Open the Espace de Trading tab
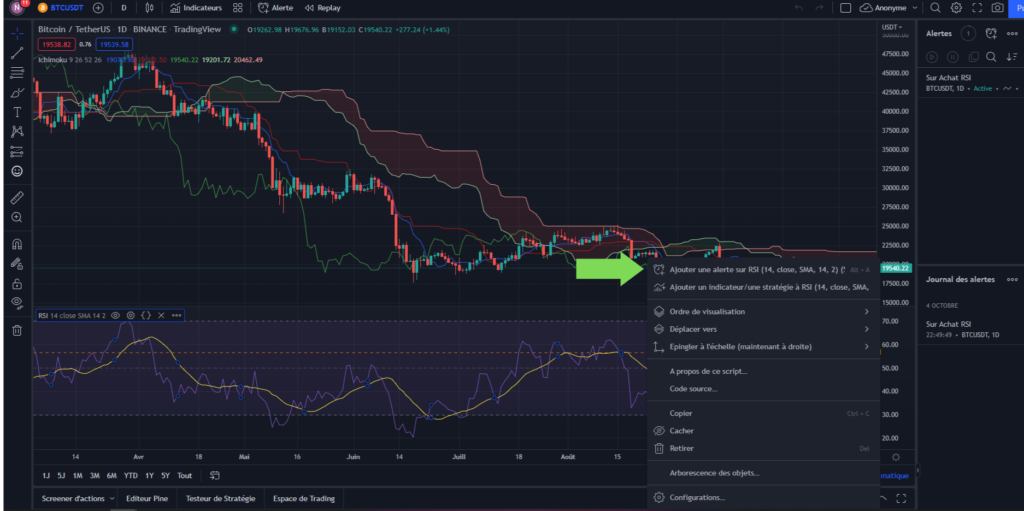The height and width of the screenshot is (511, 1024). (304, 499)
